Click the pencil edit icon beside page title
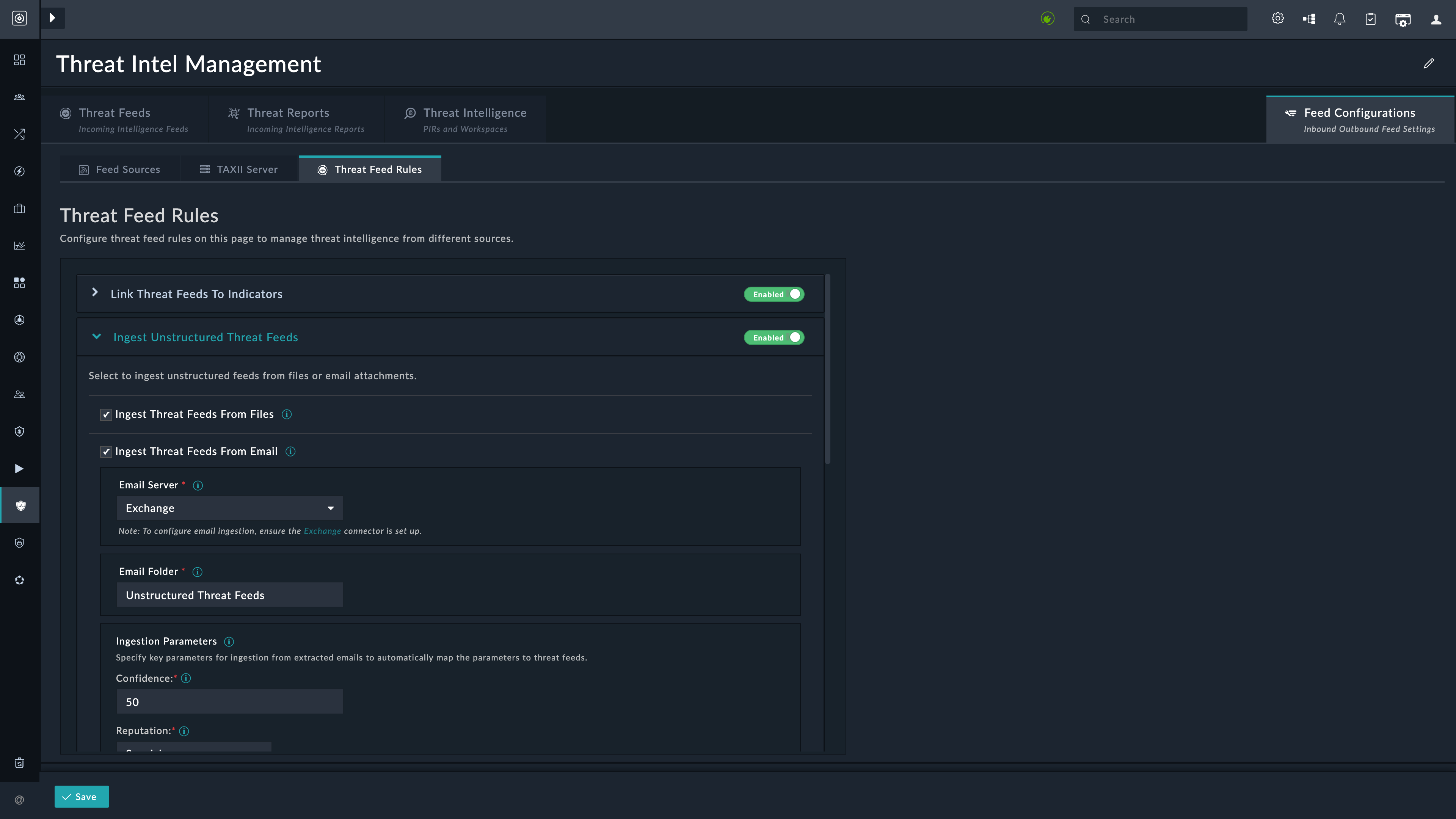This screenshot has height=819, width=1456. pos(1428,63)
